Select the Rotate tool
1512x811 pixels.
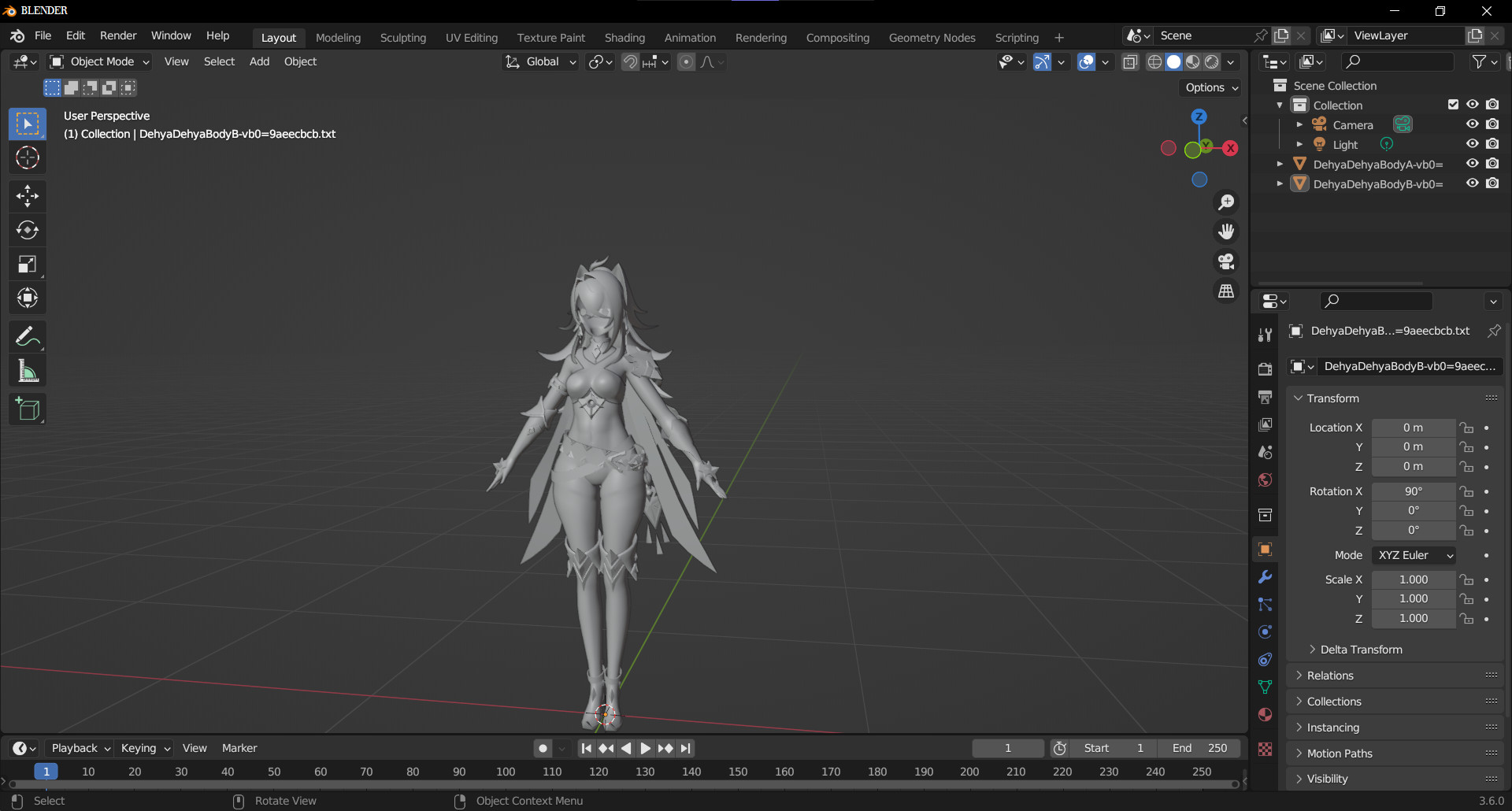pos(28,230)
